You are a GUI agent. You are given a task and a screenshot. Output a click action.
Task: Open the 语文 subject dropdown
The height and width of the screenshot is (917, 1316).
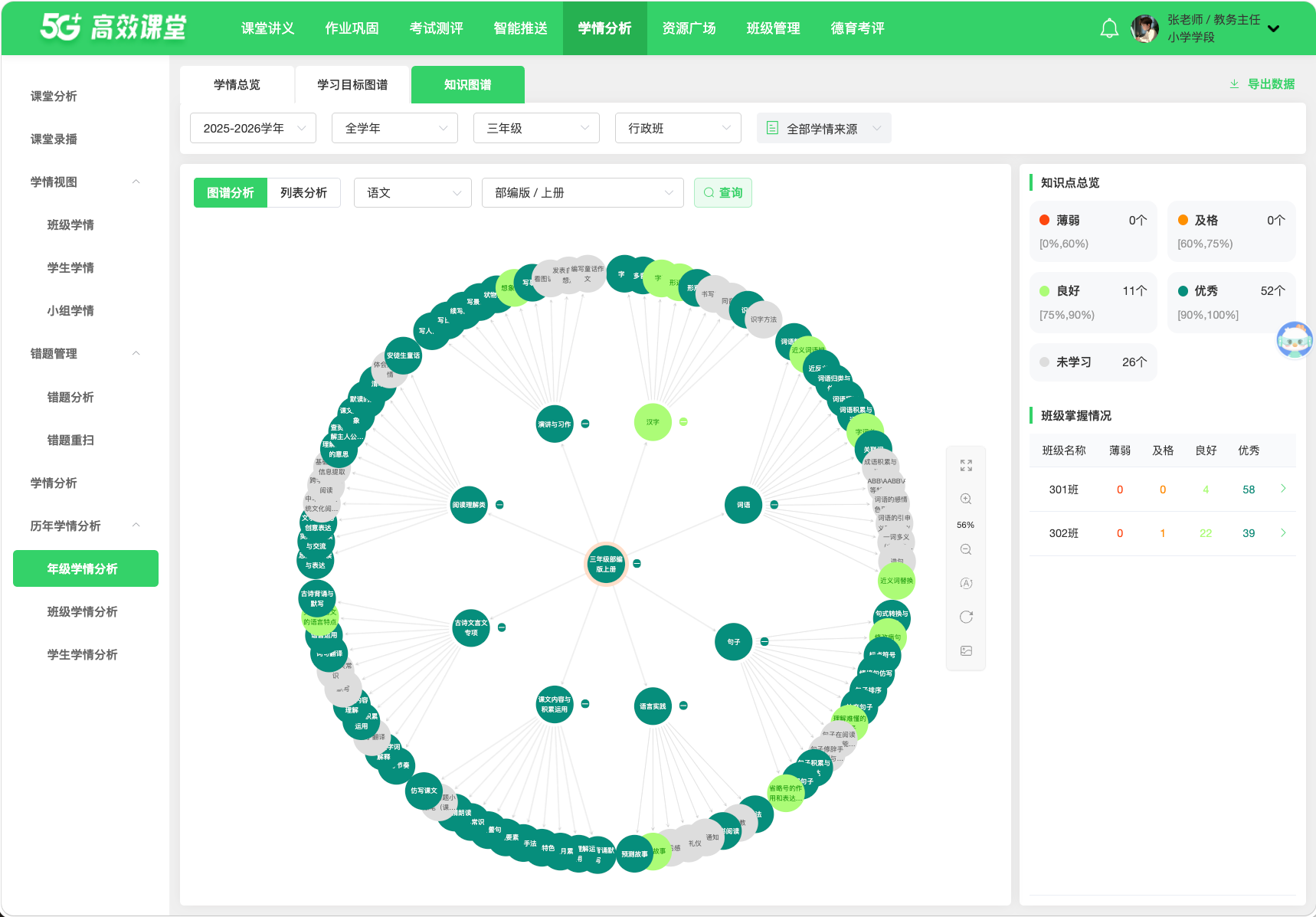[413, 193]
